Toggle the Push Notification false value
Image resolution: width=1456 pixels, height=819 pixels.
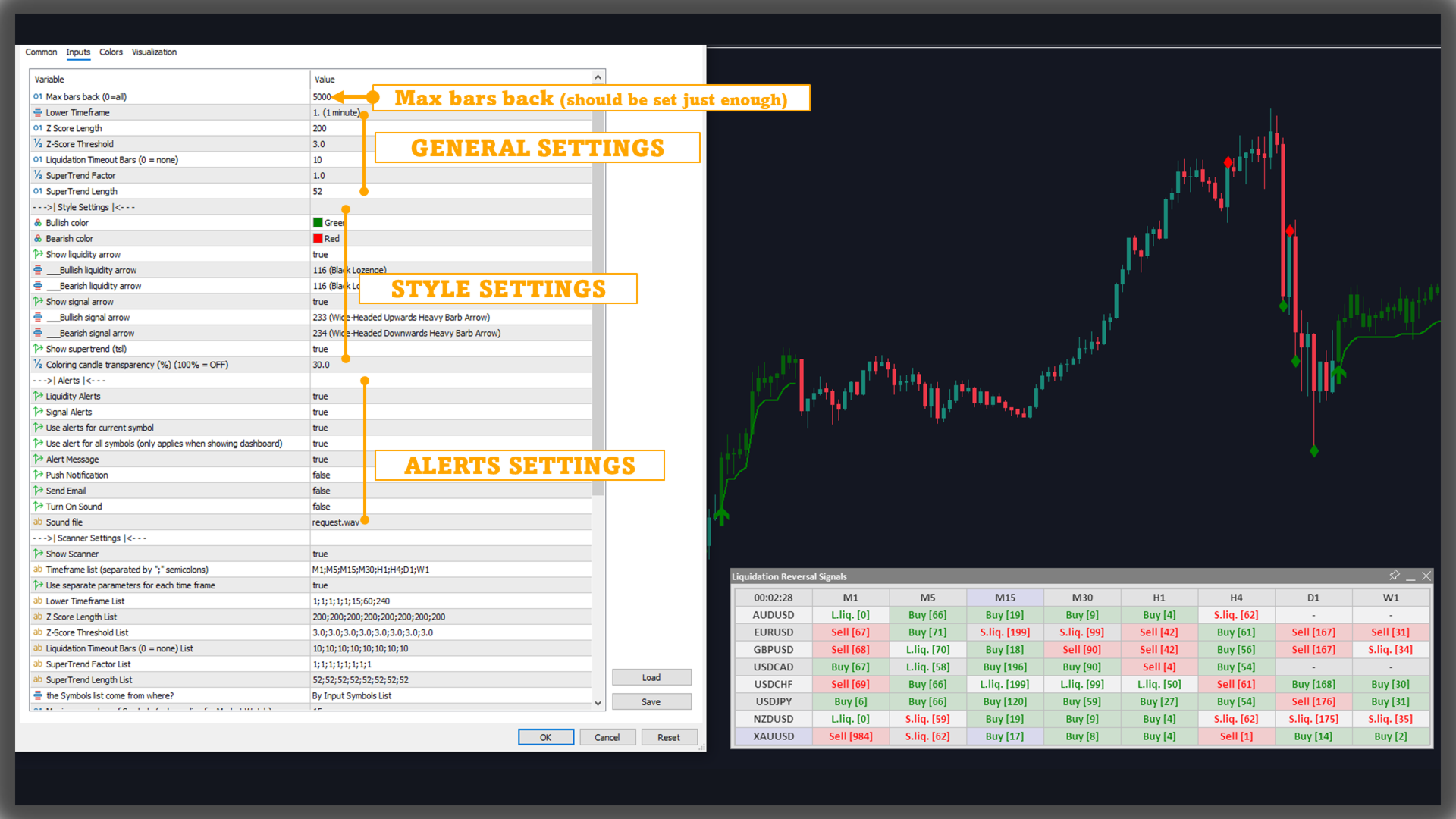point(322,475)
